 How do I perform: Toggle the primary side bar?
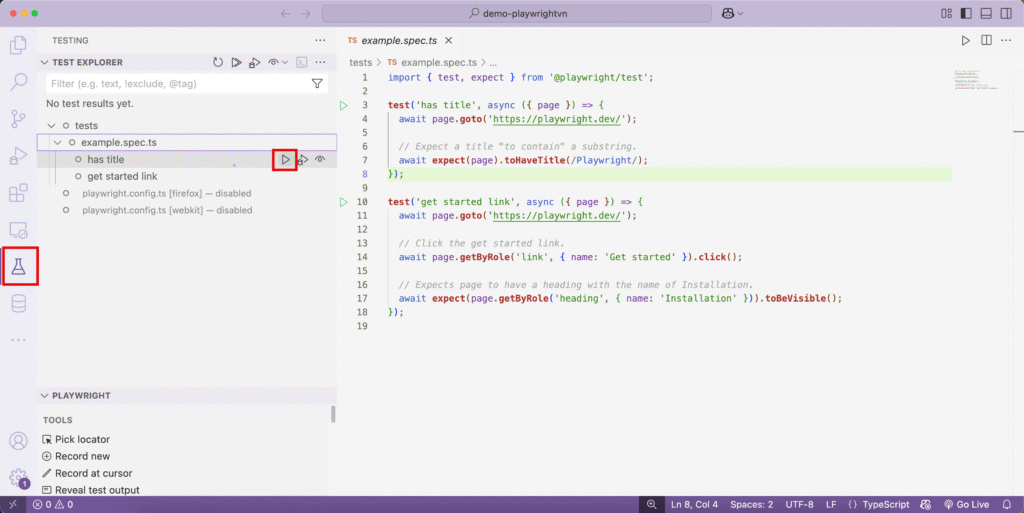(x=966, y=13)
